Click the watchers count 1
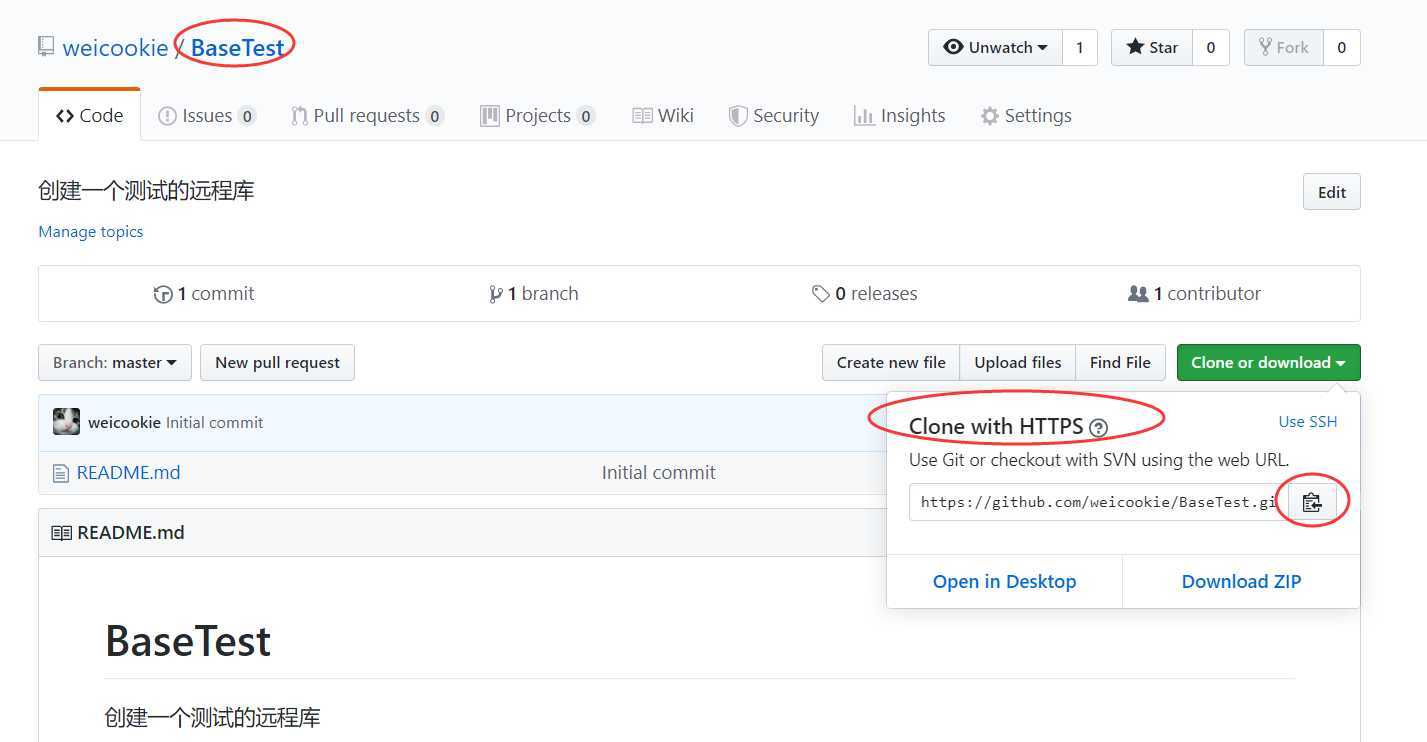The height and width of the screenshot is (742, 1427). point(1079,47)
